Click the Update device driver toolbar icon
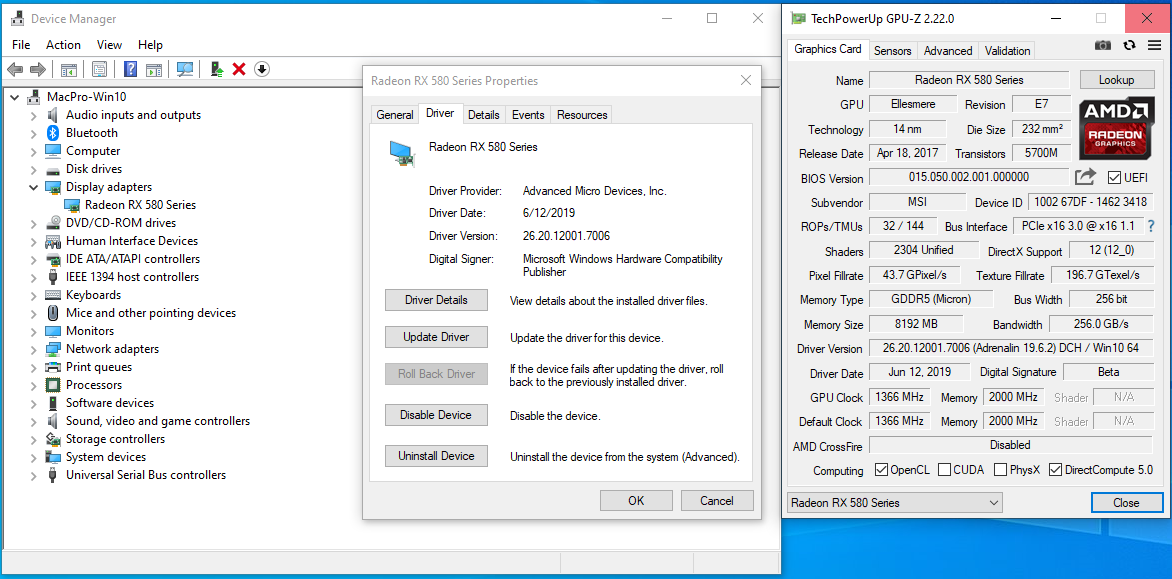 [x=217, y=69]
